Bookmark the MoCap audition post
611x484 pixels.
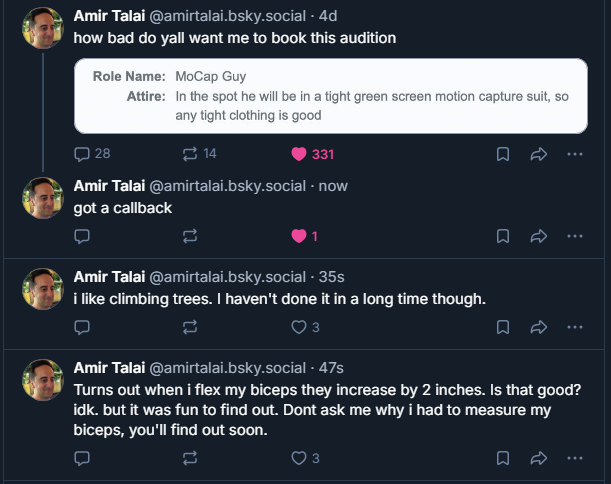[x=504, y=154]
